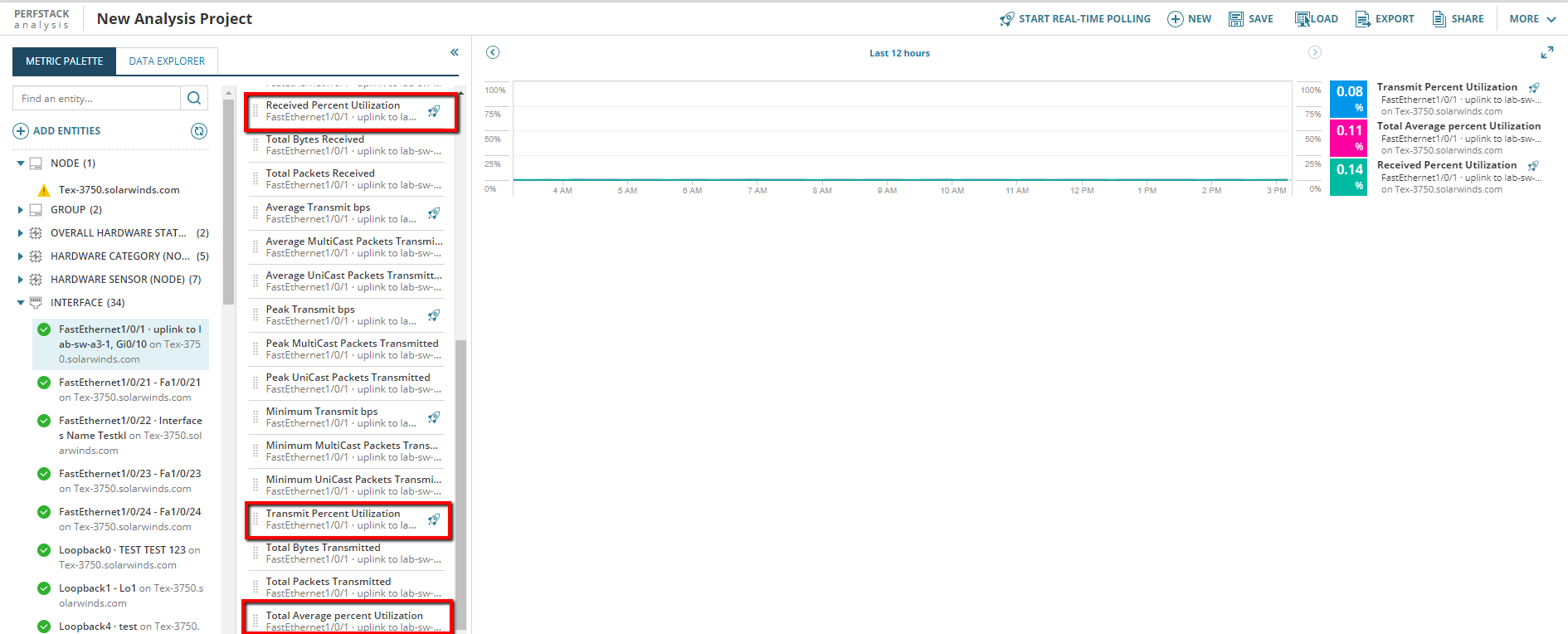Click the green 0.14 % legend swatch

coord(1349,177)
